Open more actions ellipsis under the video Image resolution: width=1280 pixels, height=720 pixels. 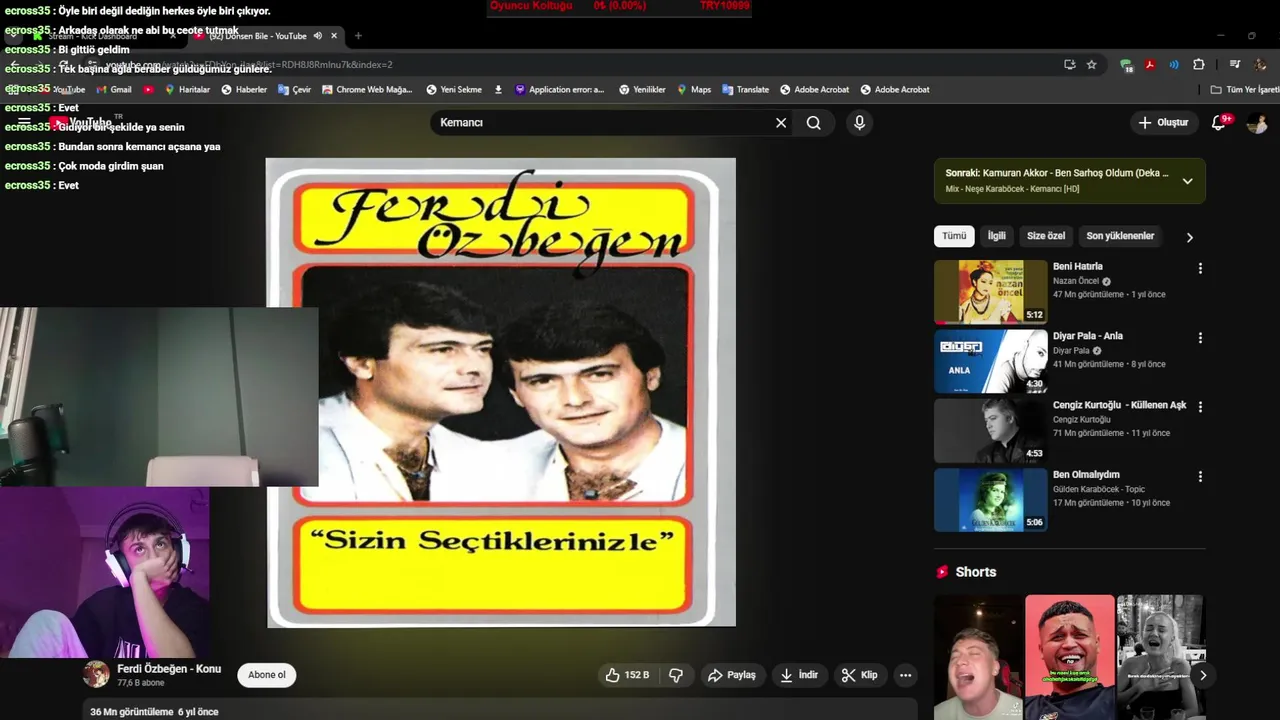coord(905,675)
